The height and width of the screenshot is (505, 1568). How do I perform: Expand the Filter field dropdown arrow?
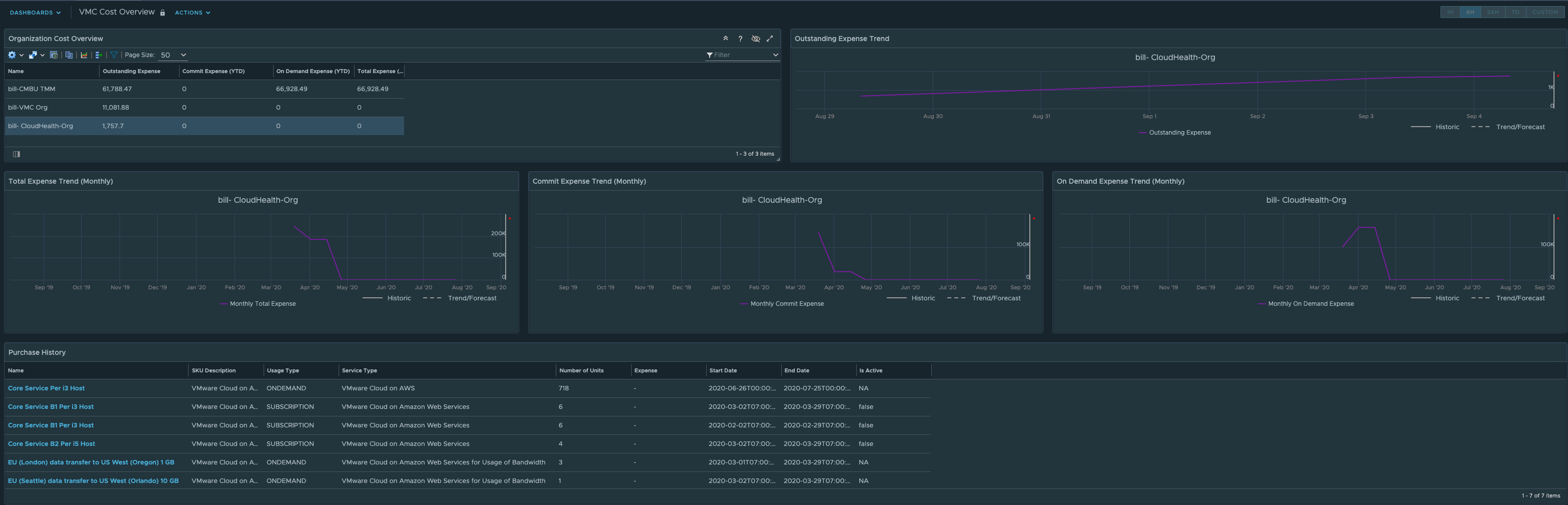(775, 55)
